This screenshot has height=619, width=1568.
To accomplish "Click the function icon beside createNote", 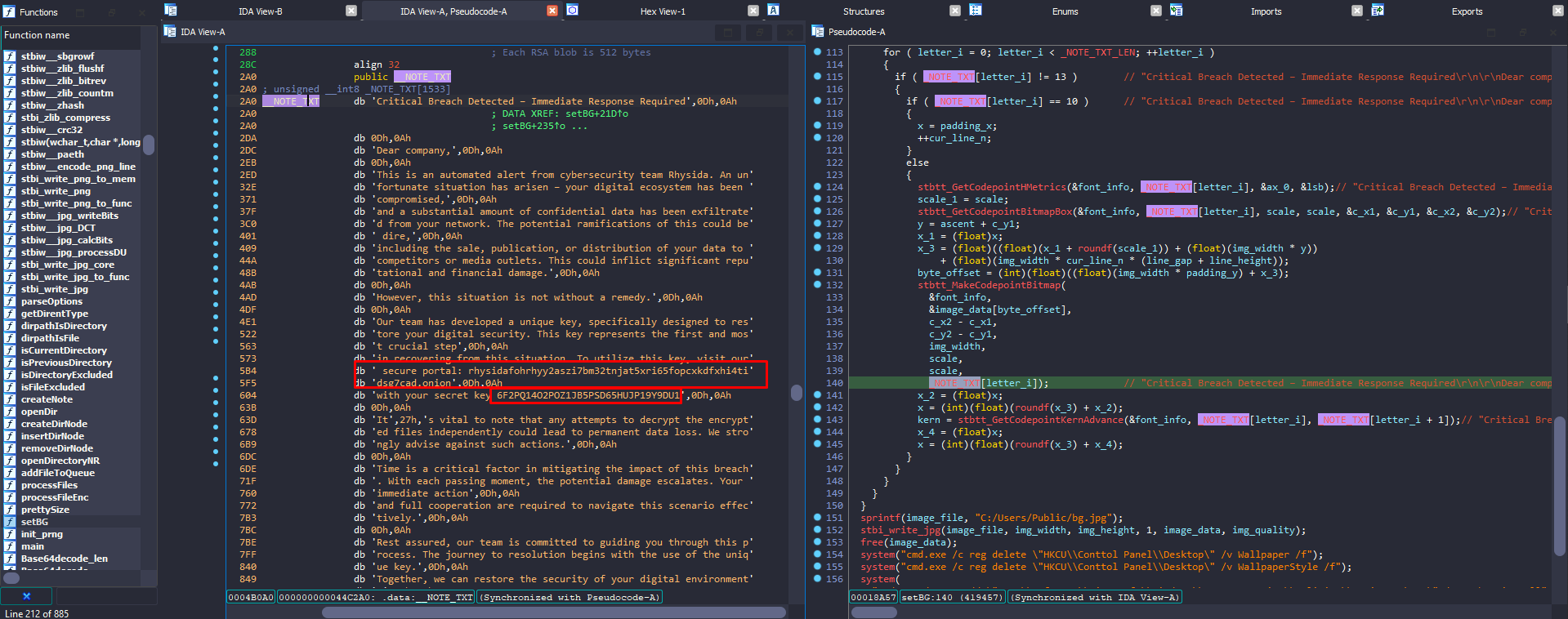I will click(10, 399).
